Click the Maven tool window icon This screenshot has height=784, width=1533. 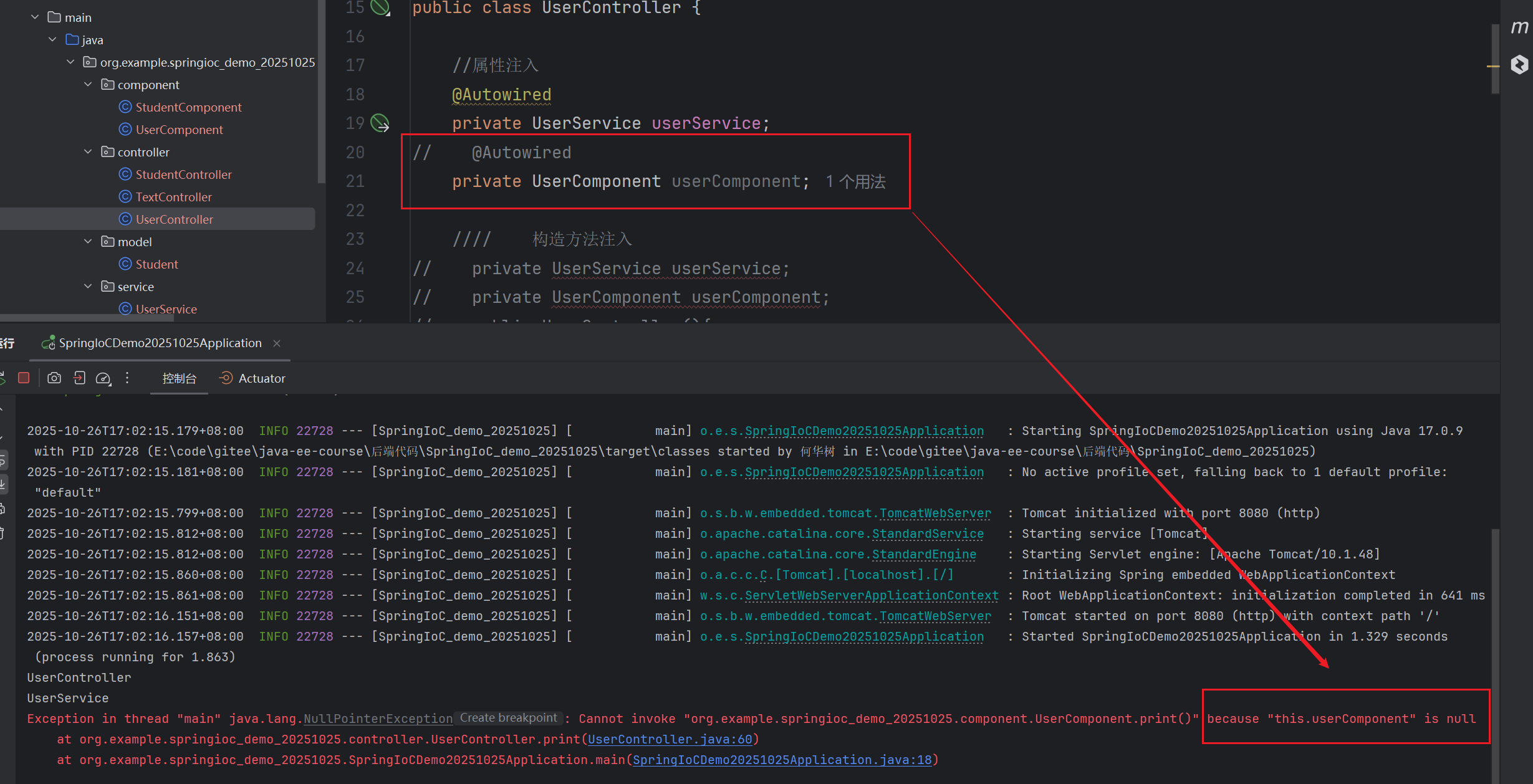pyautogui.click(x=1519, y=27)
